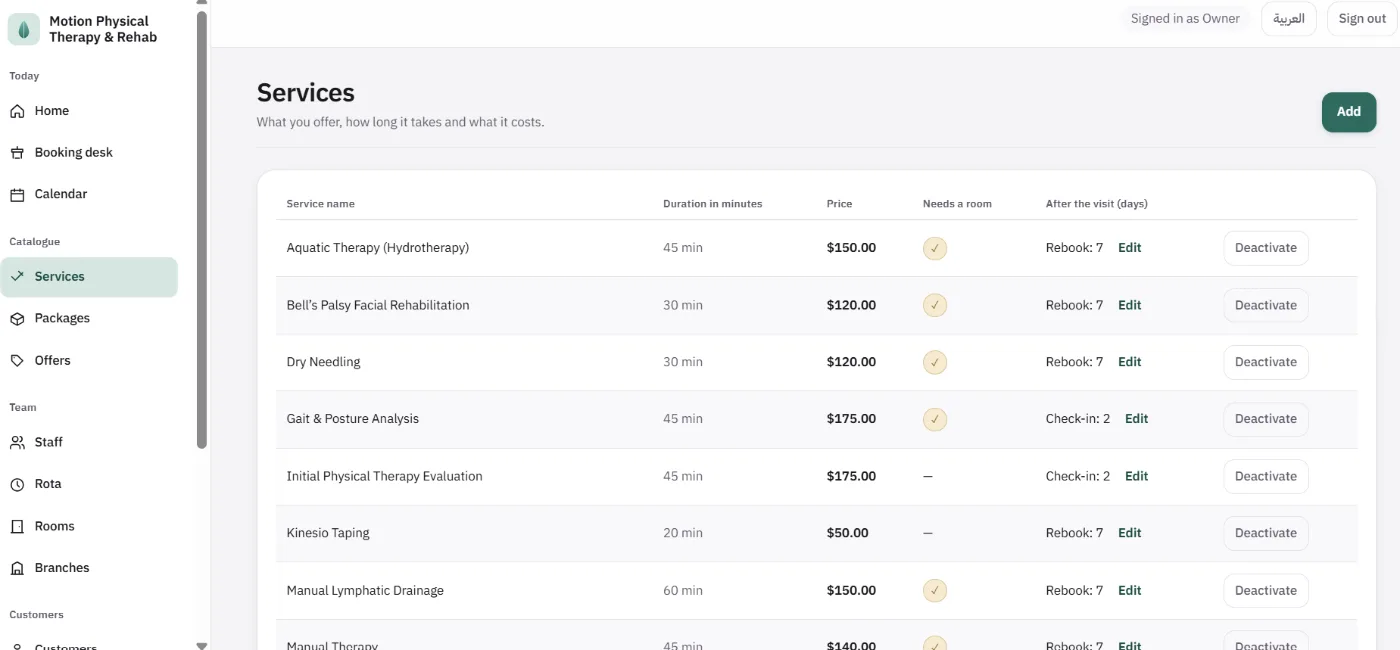Click room checkmark for Gait & Posture Analysis
The height and width of the screenshot is (650, 1400).
(935, 419)
